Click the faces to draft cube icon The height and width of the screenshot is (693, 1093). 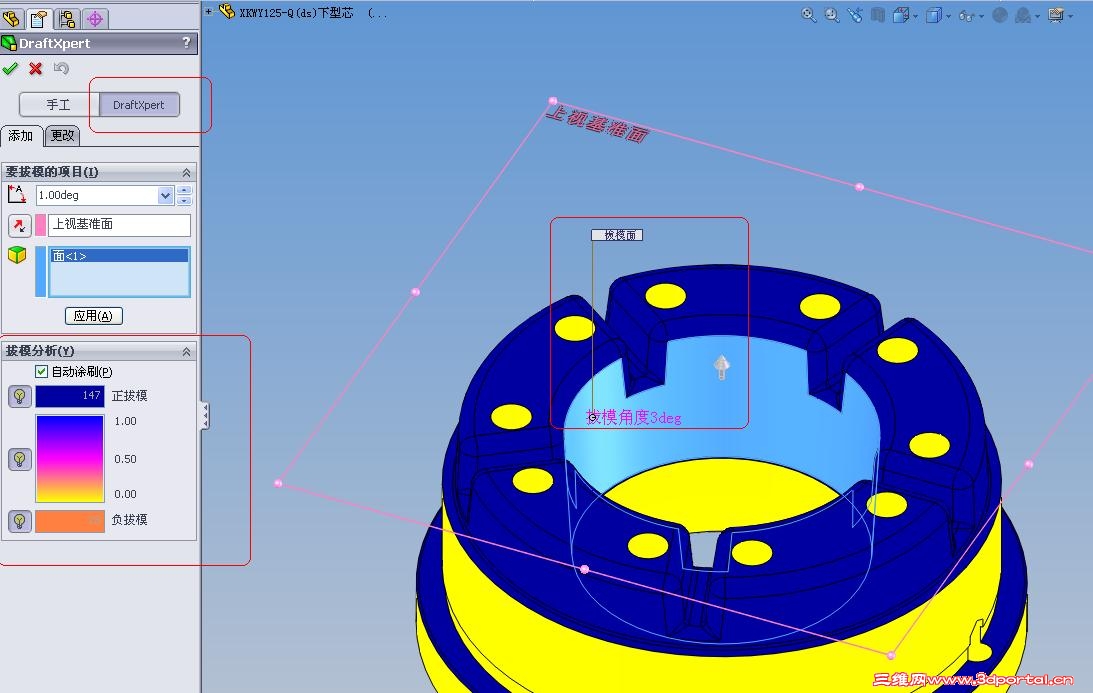coord(17,255)
